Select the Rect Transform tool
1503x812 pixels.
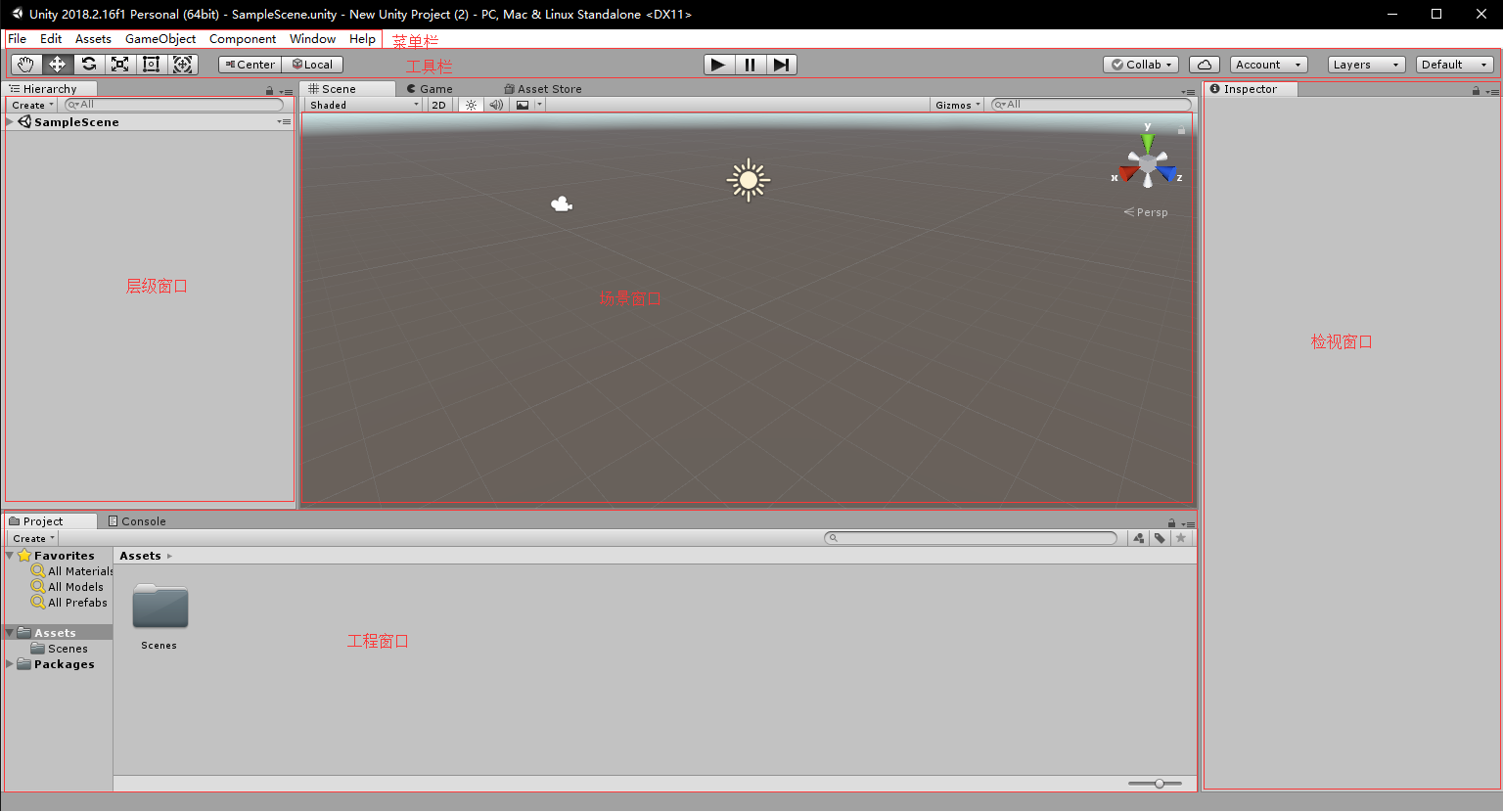151,64
